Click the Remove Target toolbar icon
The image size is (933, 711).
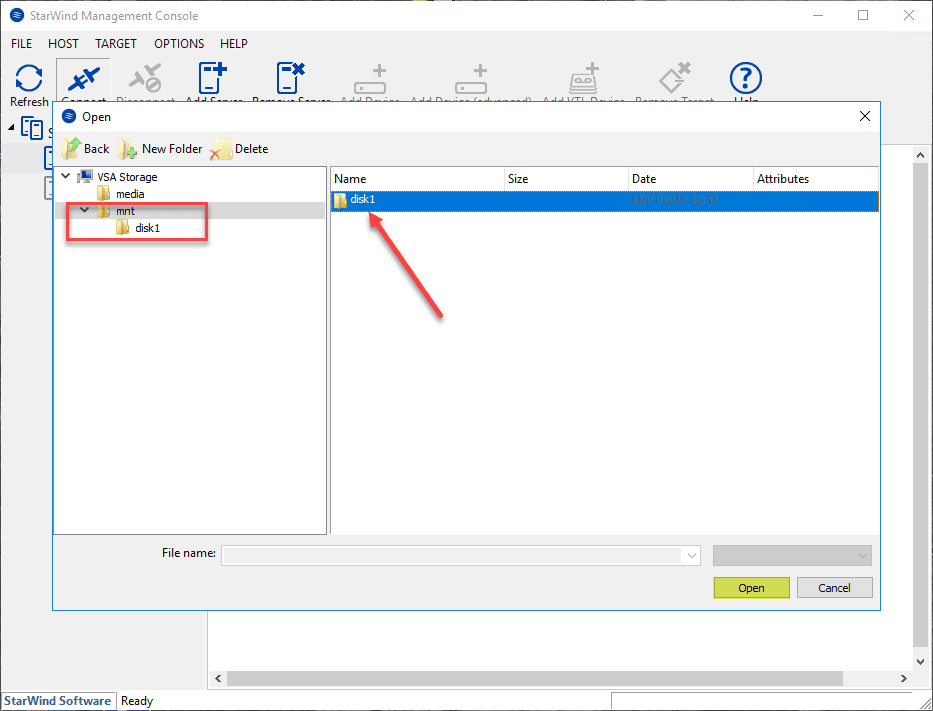pos(674,78)
